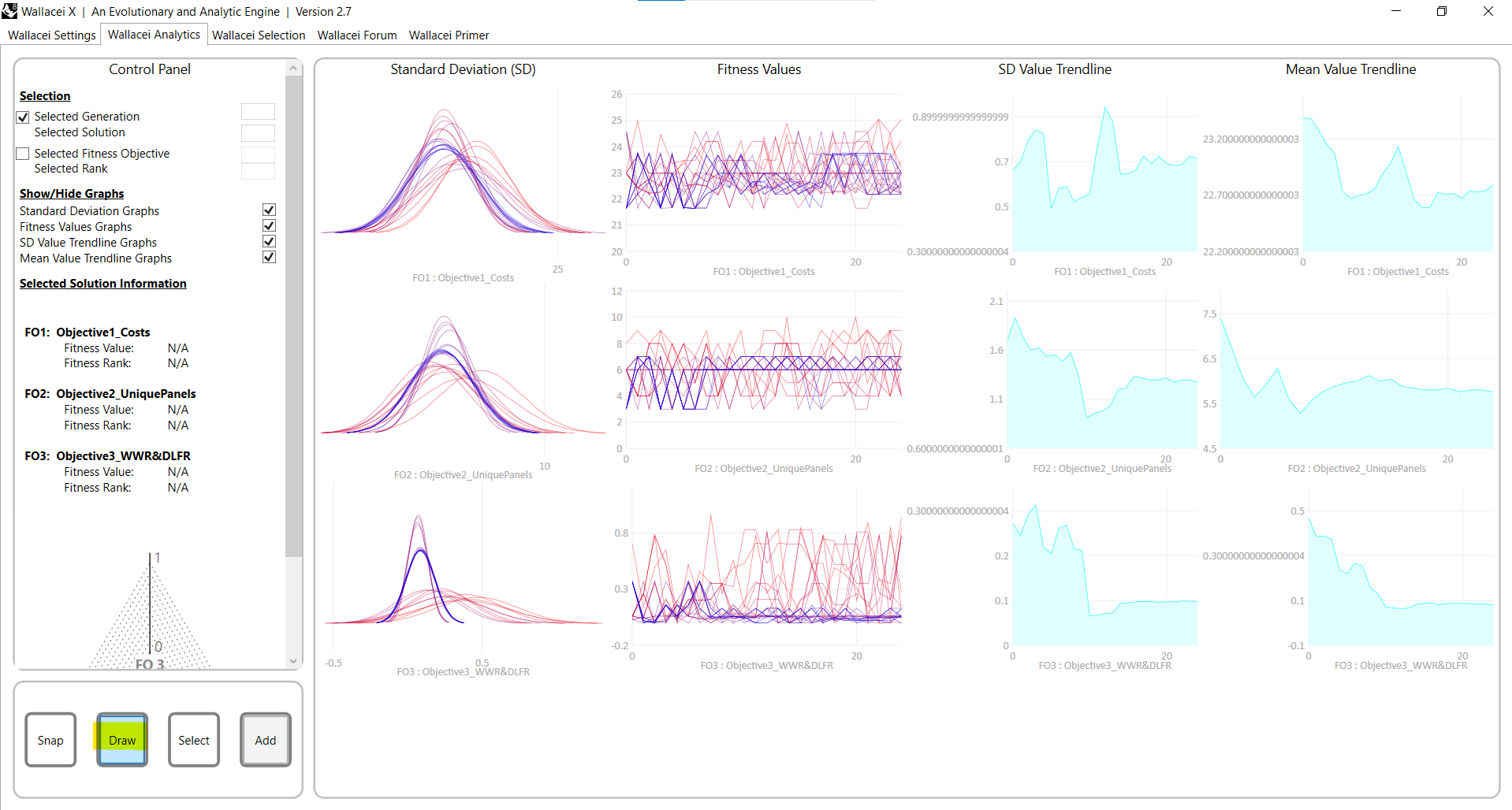This screenshot has height=810, width=1512.
Task: Uncheck Mean Value Trendline Graphs
Action: [x=269, y=257]
